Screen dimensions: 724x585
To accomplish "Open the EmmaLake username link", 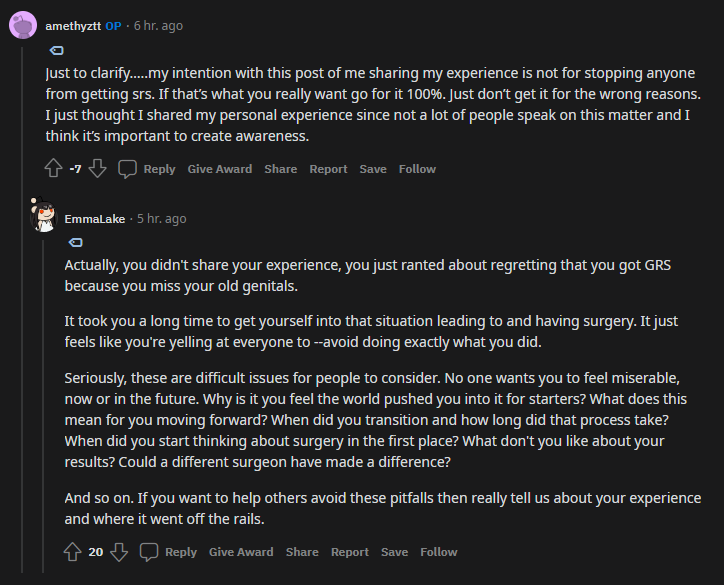I will (94, 218).
